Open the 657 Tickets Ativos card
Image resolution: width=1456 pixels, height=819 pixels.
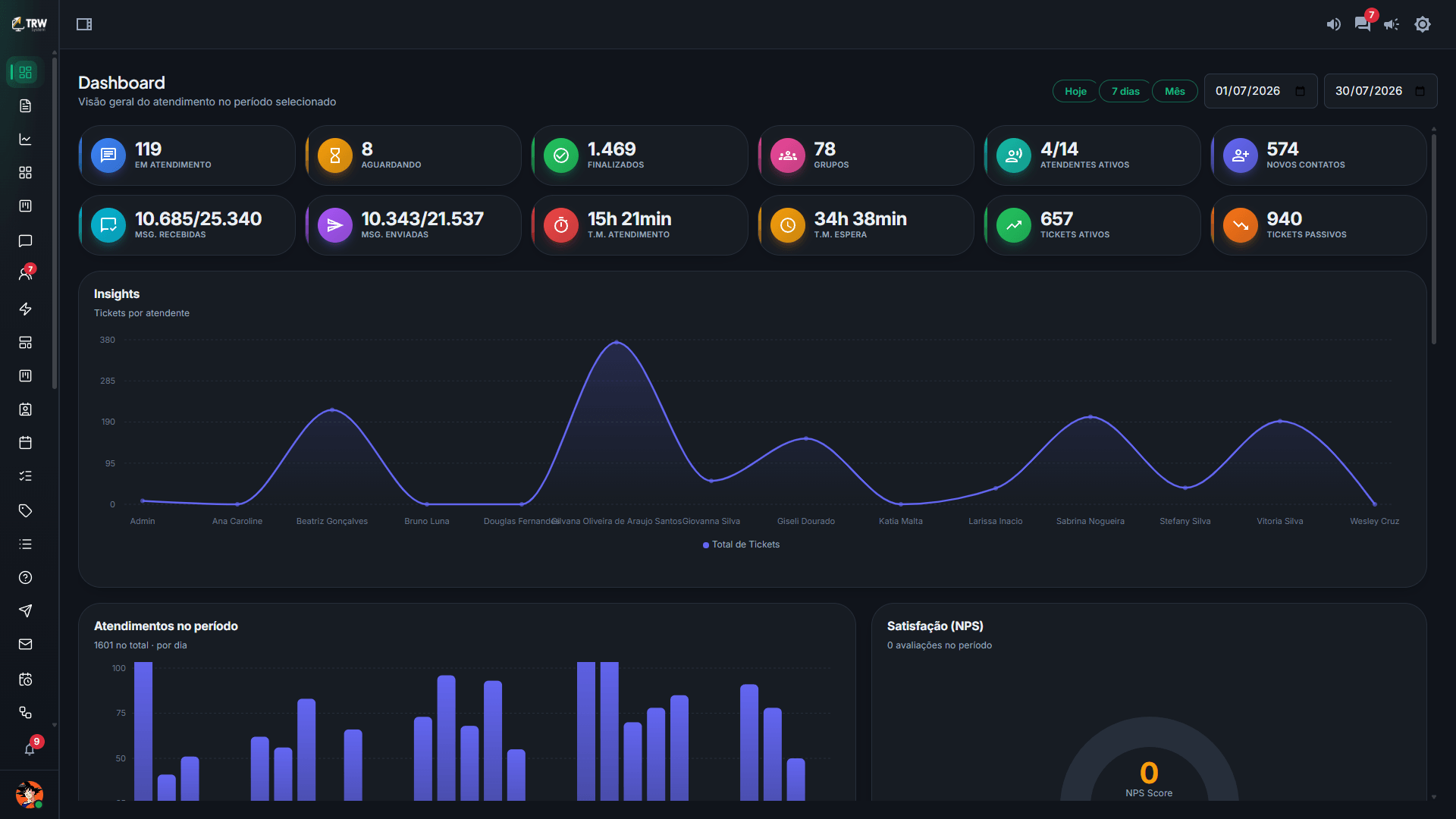1093,225
